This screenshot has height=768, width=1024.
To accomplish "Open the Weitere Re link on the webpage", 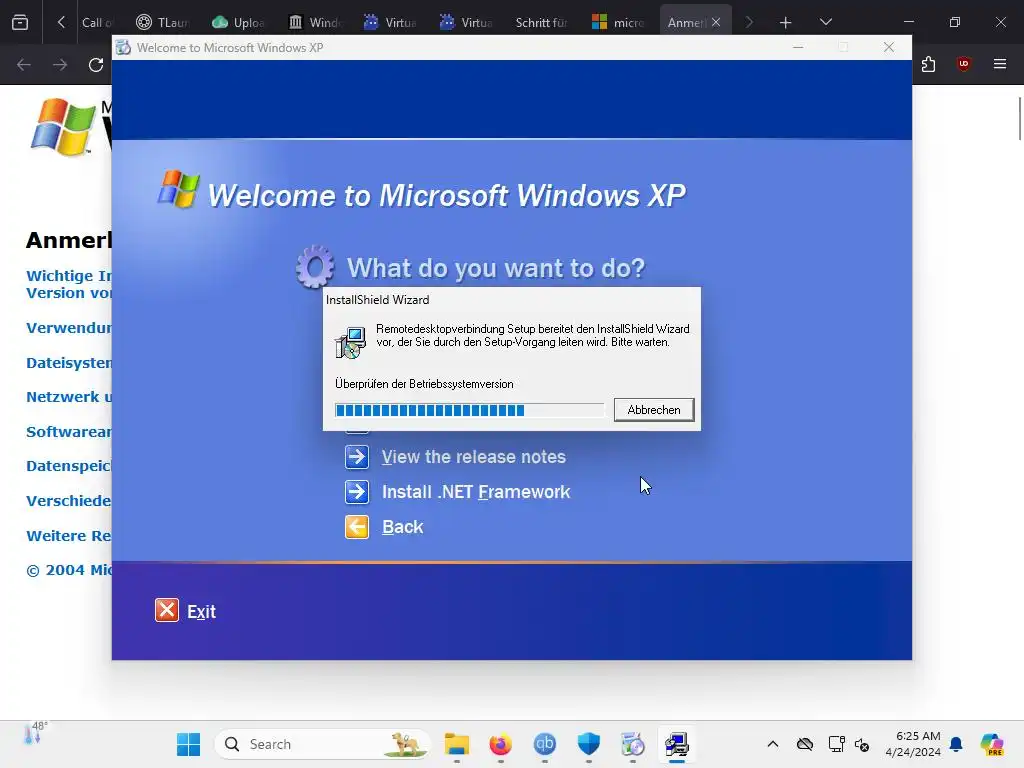I will click(x=69, y=536).
